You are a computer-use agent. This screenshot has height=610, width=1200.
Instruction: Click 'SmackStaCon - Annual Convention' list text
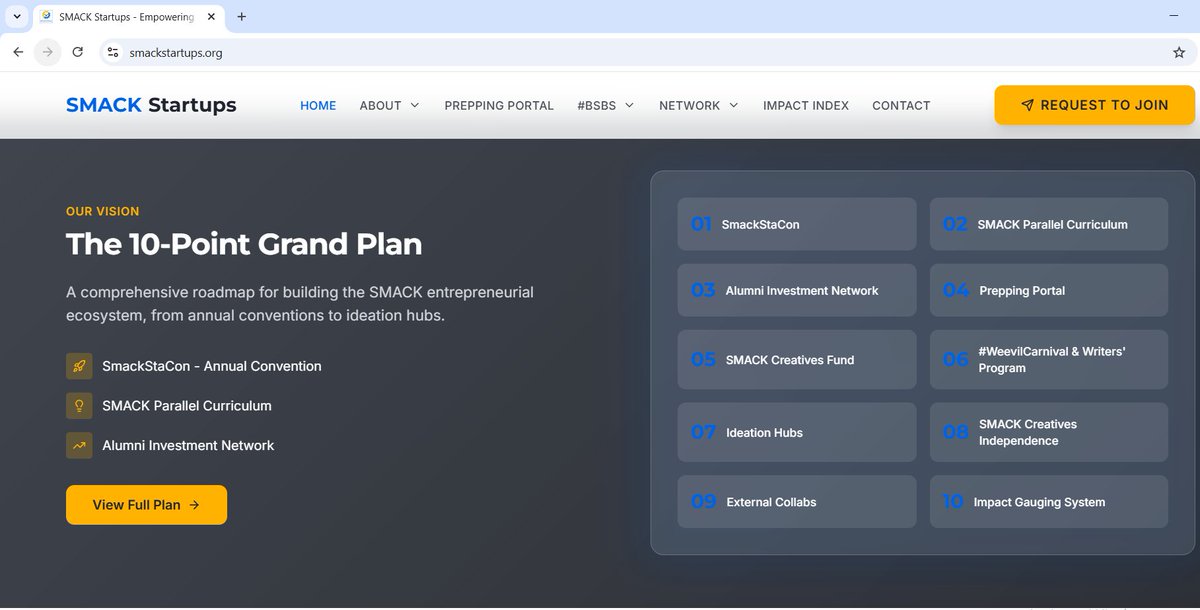point(212,366)
